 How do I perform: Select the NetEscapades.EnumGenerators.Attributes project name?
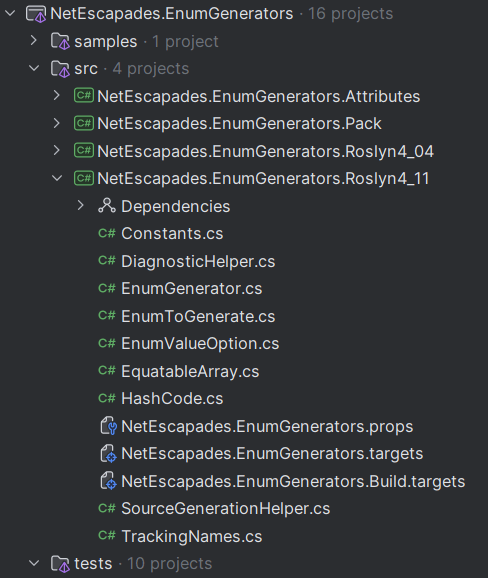pyautogui.click(x=258, y=96)
